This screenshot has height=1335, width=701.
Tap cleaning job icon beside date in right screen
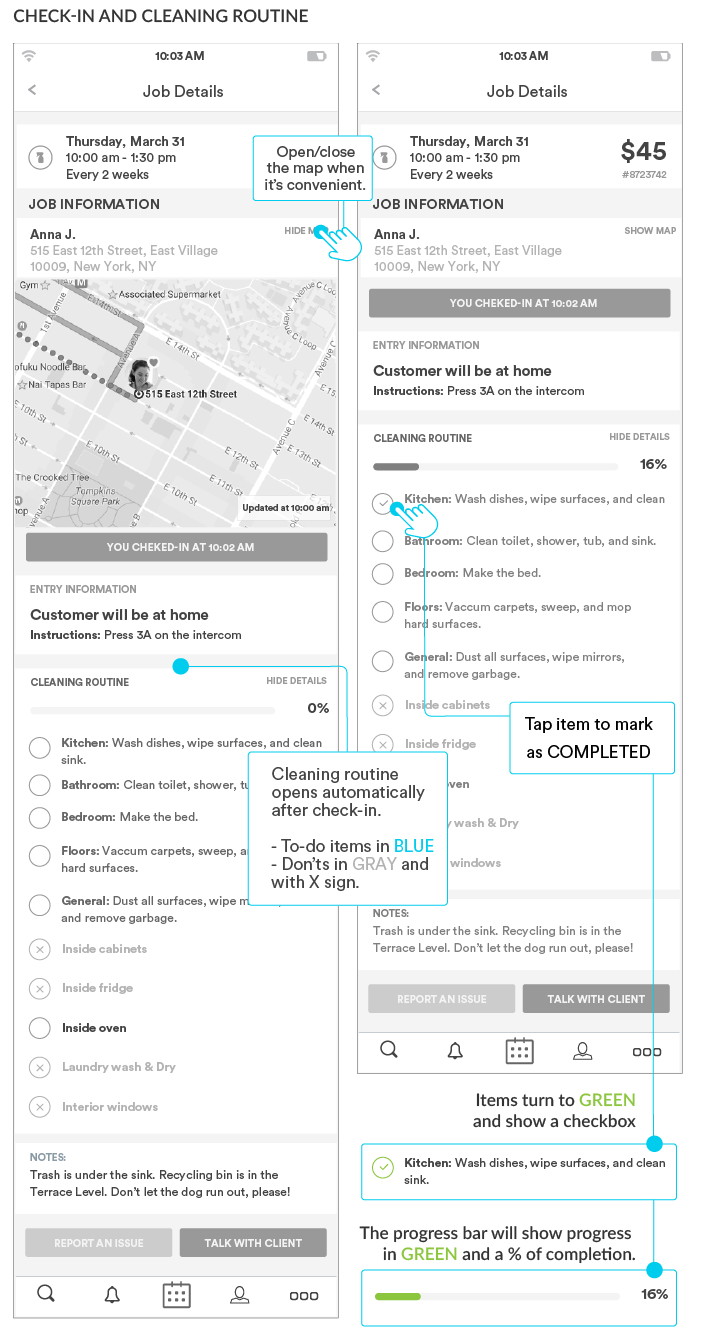385,157
